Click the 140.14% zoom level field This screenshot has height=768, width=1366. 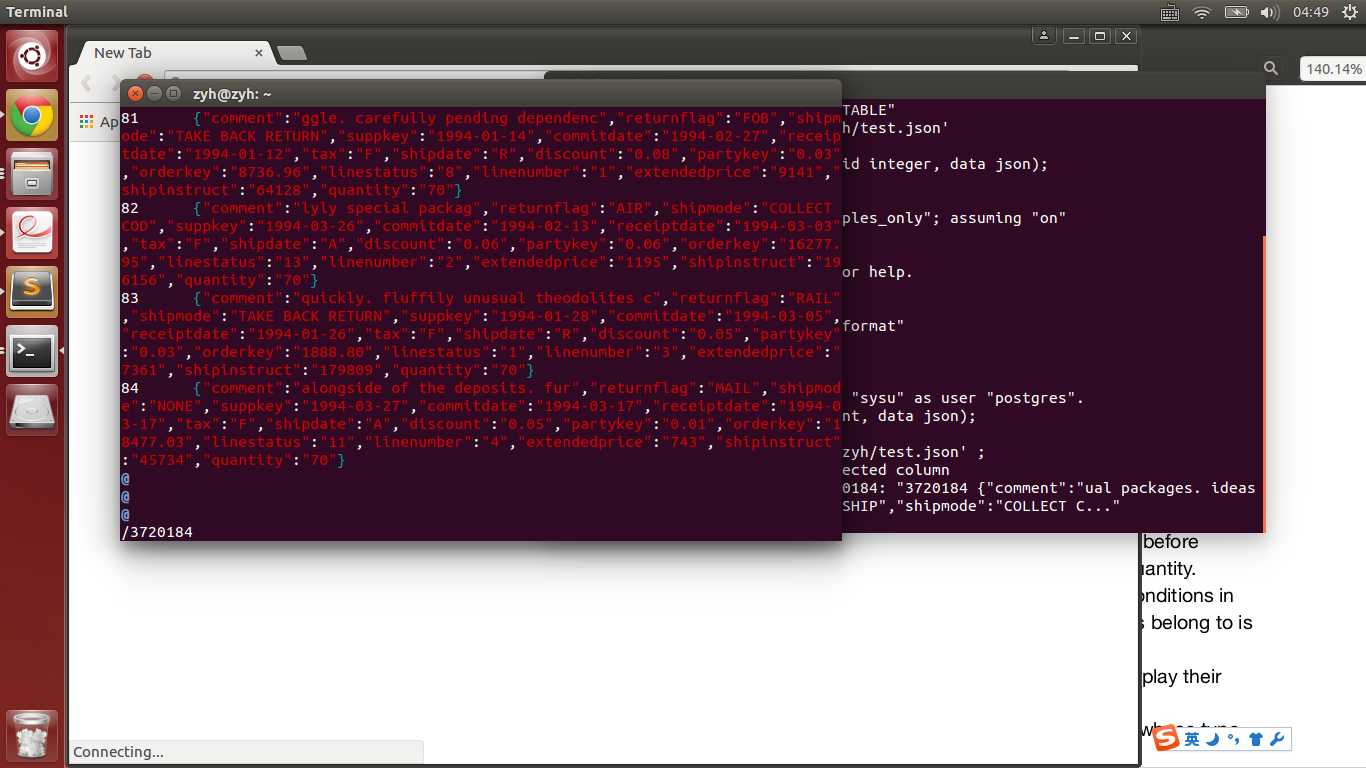coord(1333,69)
